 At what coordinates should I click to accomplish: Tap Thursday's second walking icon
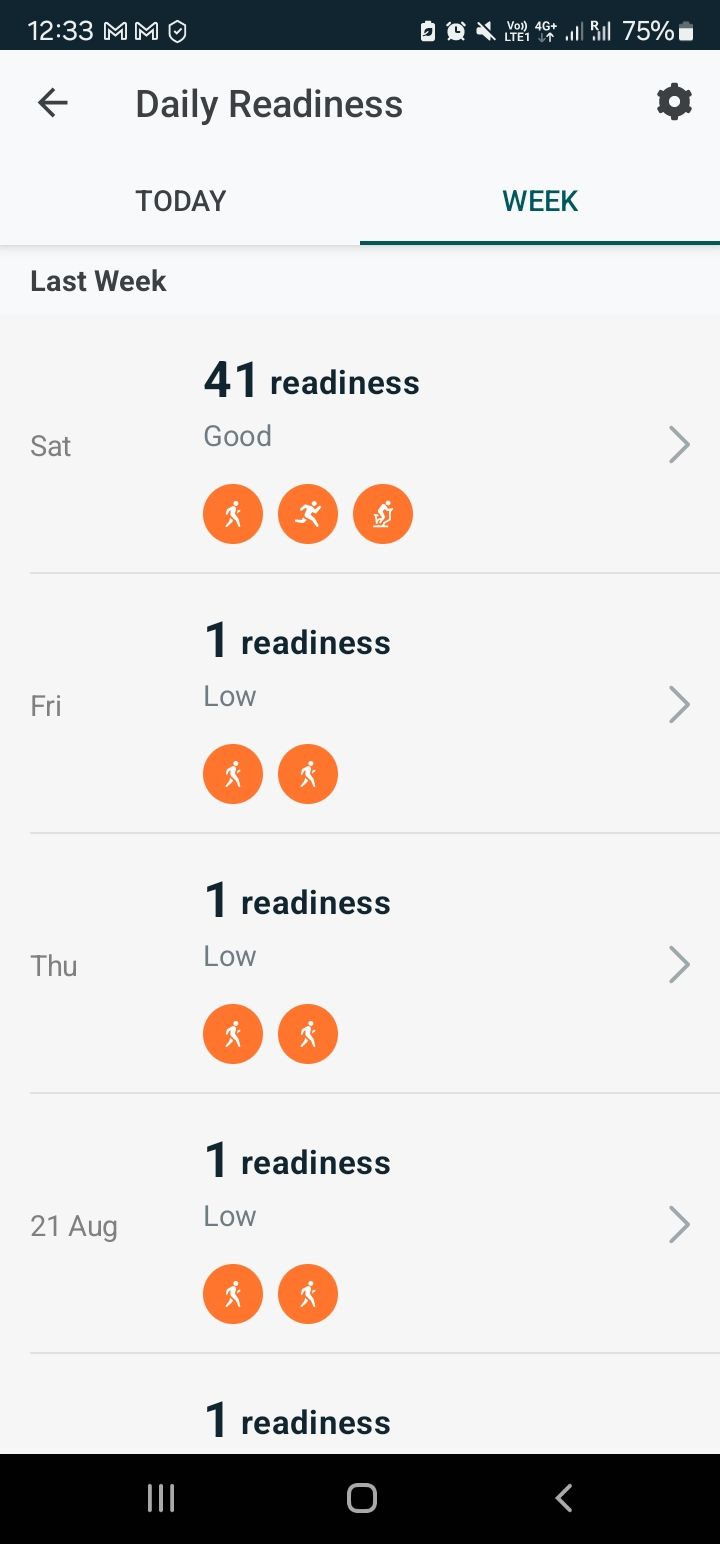[308, 1034]
